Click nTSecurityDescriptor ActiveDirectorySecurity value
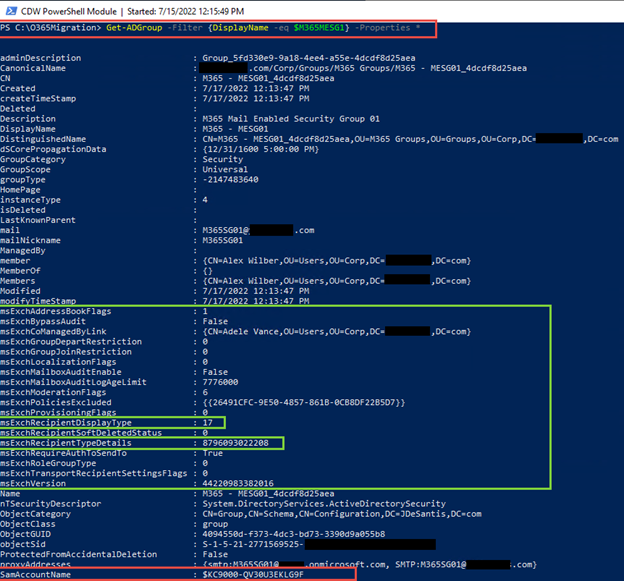624x581 pixels. pyautogui.click(x=324, y=504)
